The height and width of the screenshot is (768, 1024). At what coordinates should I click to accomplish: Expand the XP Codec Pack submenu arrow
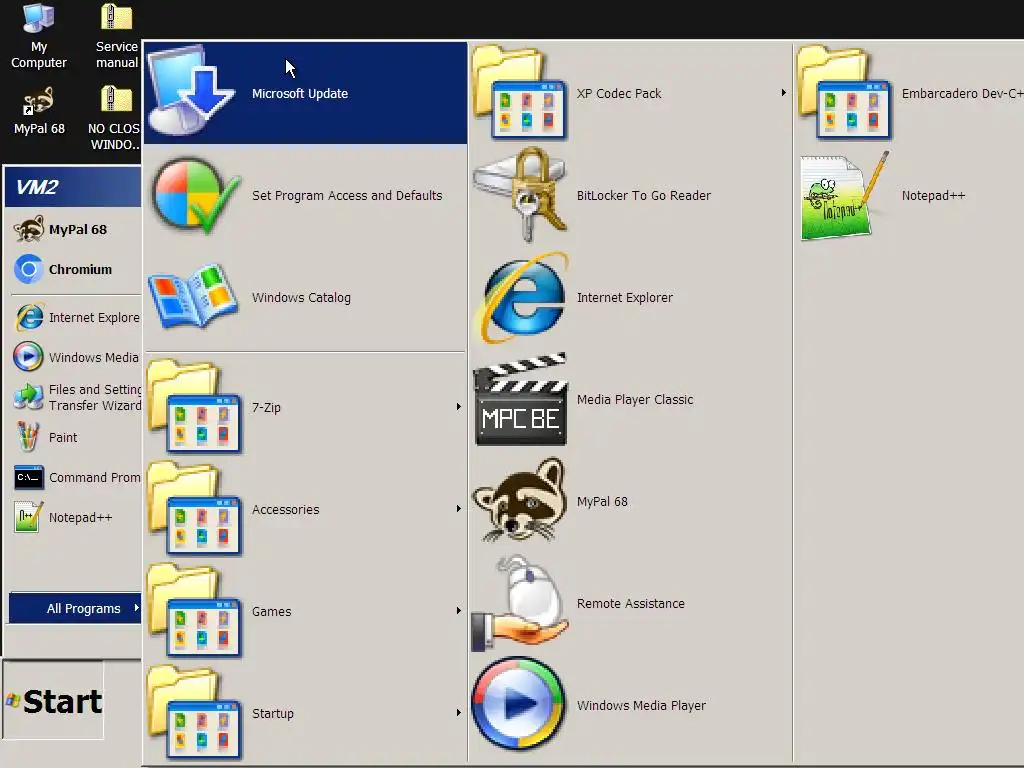[783, 92]
